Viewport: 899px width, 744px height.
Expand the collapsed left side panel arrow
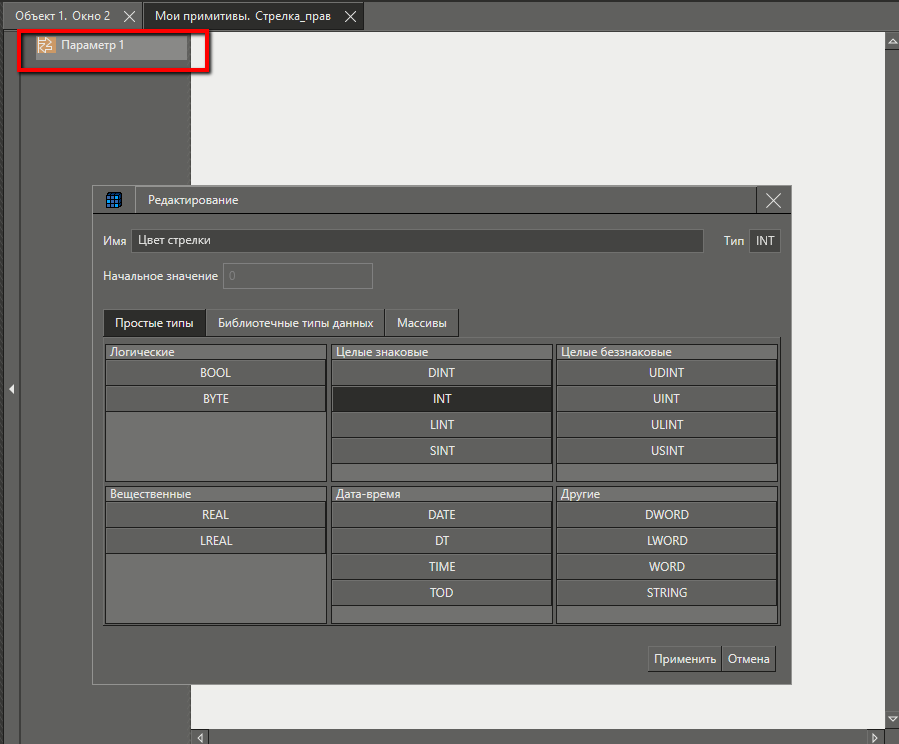click(11, 389)
